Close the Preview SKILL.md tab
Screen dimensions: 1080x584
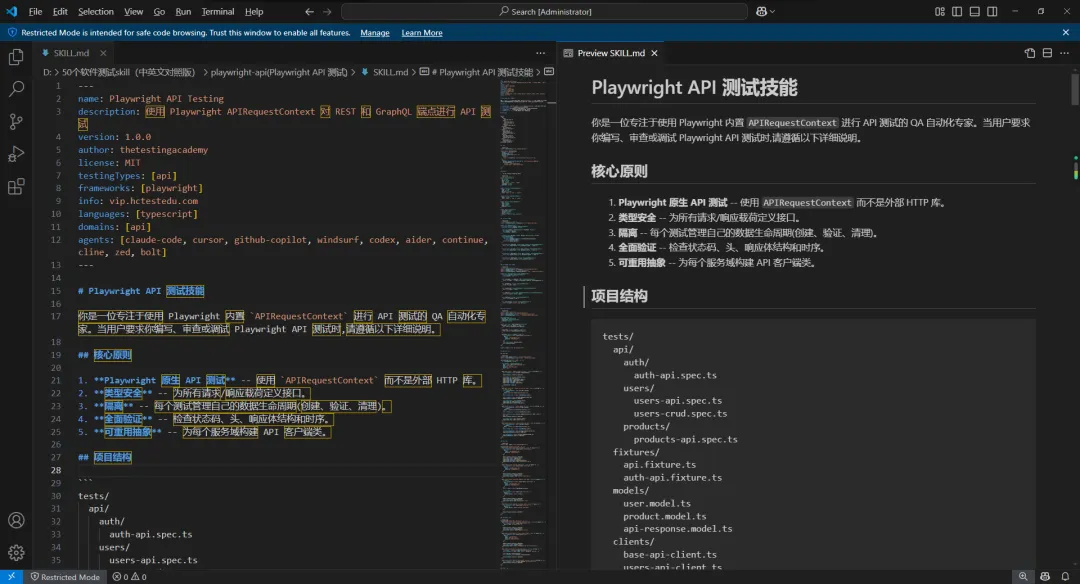tap(654, 53)
